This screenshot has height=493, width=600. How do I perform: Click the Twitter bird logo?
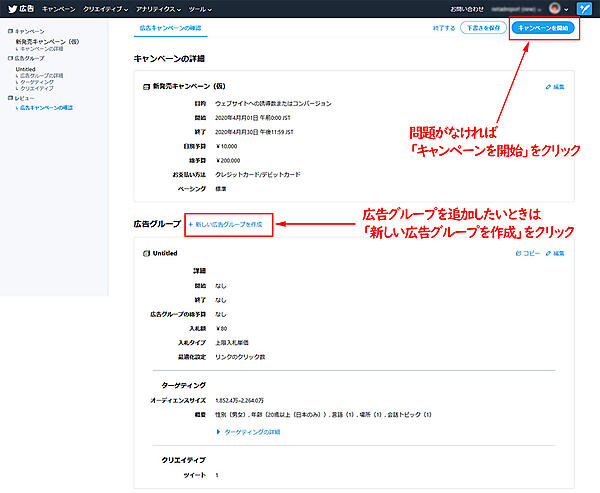[11, 8]
